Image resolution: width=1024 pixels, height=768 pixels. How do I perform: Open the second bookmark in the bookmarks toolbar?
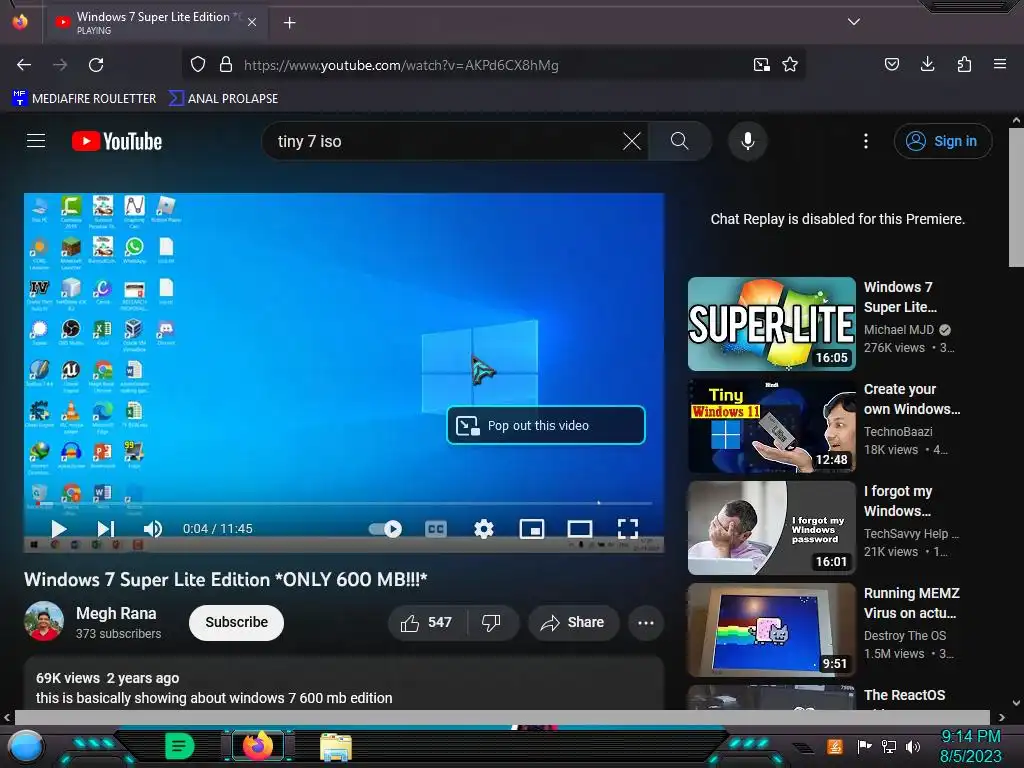[x=223, y=99]
